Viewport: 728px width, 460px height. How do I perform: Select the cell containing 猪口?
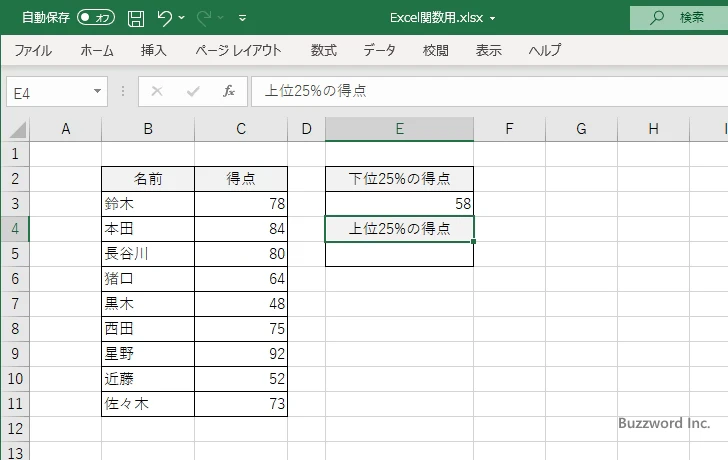pyautogui.click(x=148, y=279)
